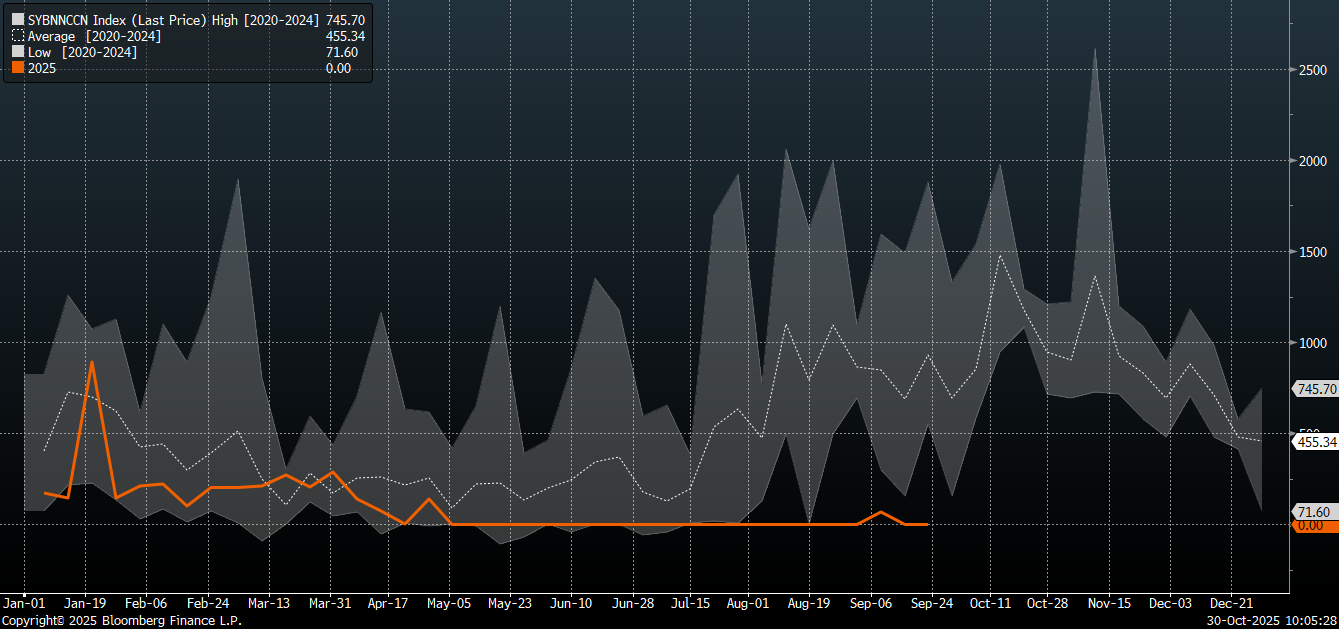
Task: Click the 745.70 value tag on right axis
Action: pyautogui.click(x=1315, y=388)
